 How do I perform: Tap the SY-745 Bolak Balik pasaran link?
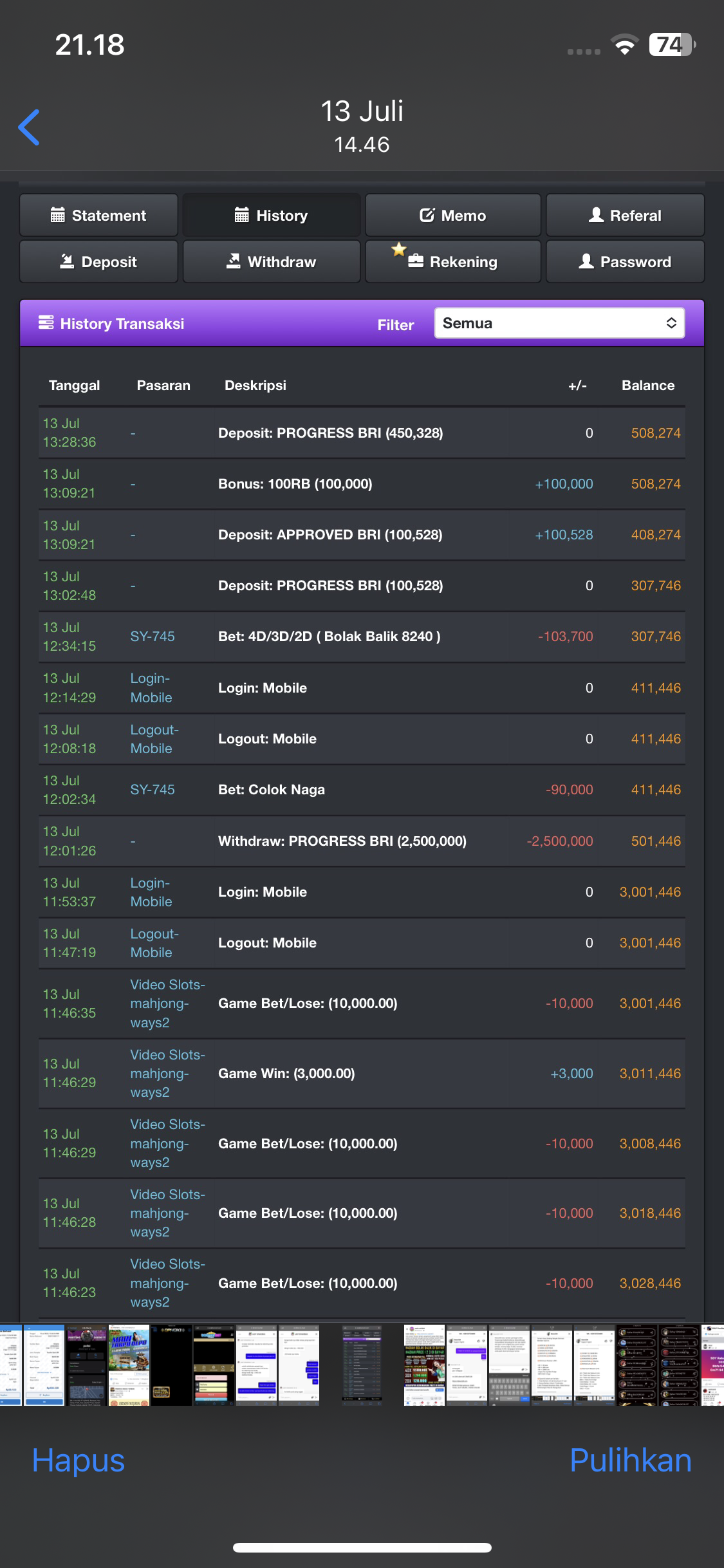point(153,637)
